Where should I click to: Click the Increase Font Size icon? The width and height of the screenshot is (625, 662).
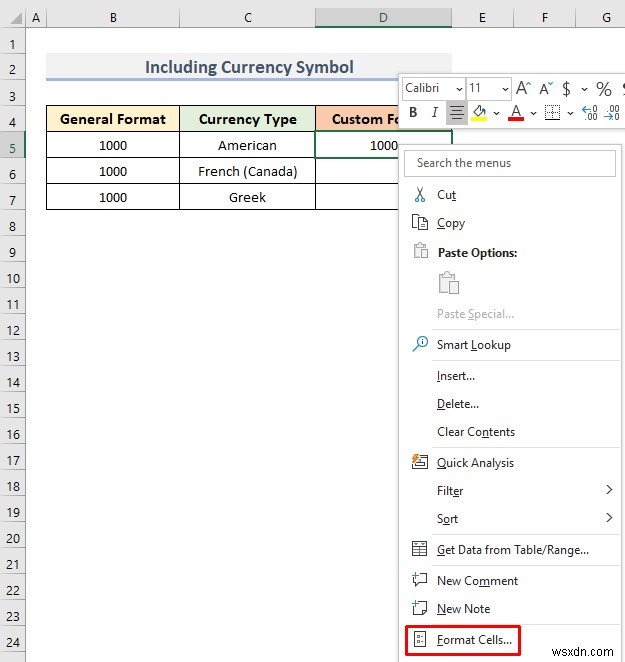(524, 88)
